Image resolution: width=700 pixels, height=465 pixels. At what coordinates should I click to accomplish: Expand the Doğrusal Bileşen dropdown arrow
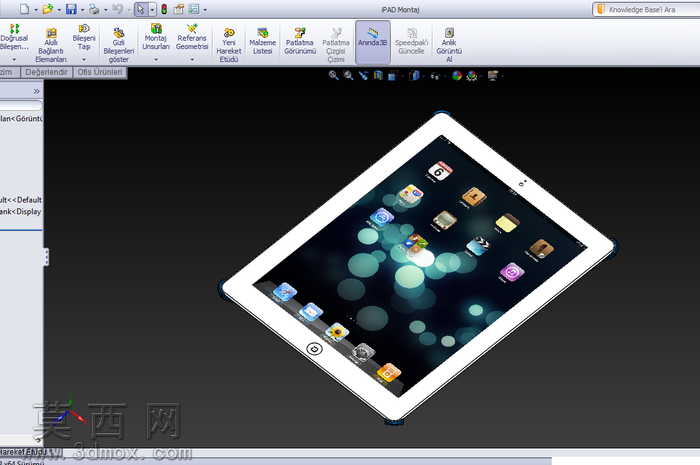14,59
